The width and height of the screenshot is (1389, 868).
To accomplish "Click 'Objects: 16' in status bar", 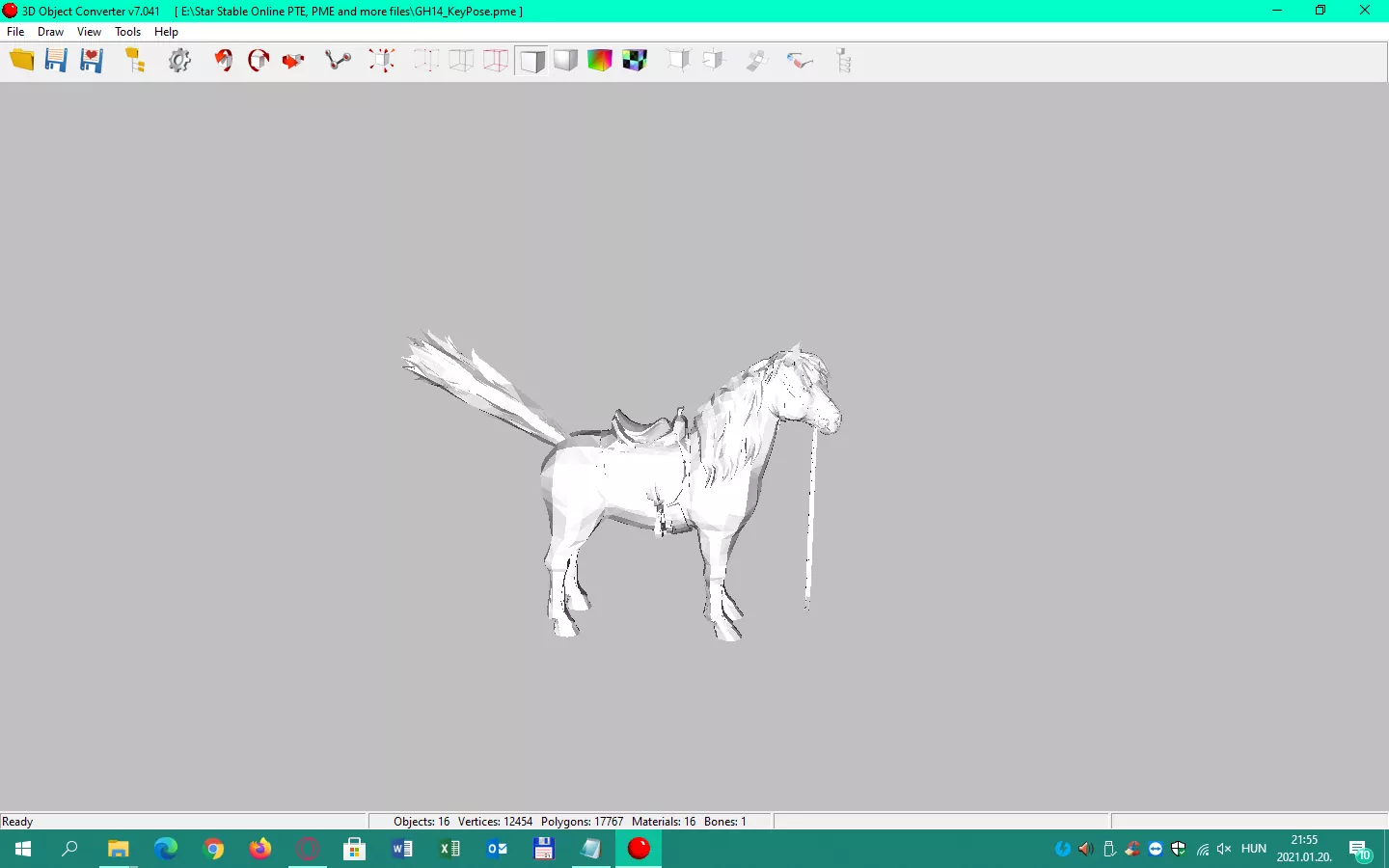I will click(422, 822).
